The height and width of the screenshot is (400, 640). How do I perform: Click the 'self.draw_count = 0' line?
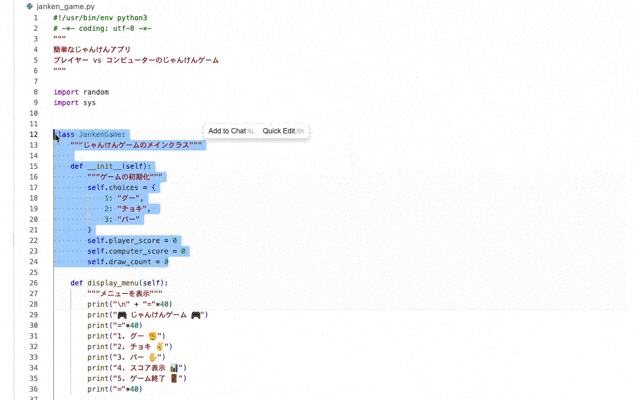point(128,262)
